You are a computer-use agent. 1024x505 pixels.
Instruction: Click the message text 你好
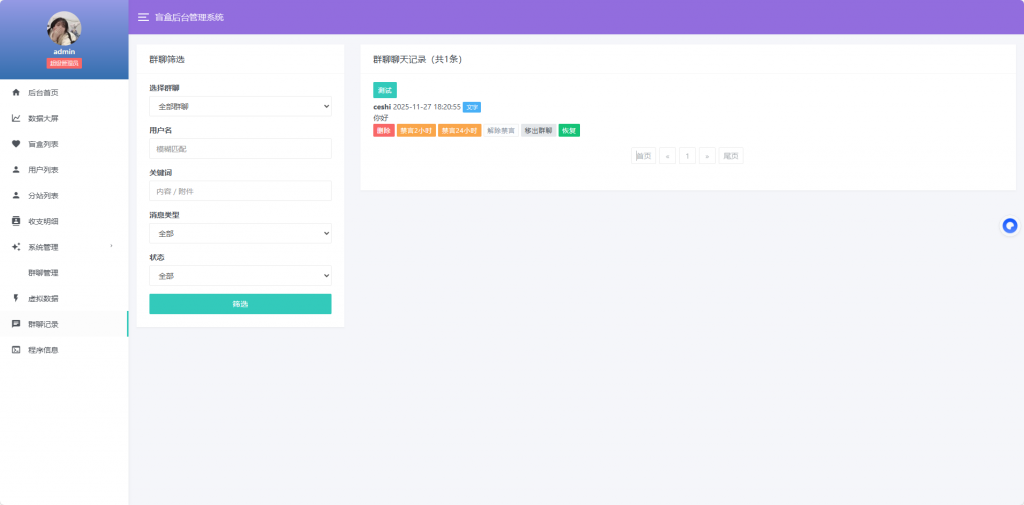[380, 118]
